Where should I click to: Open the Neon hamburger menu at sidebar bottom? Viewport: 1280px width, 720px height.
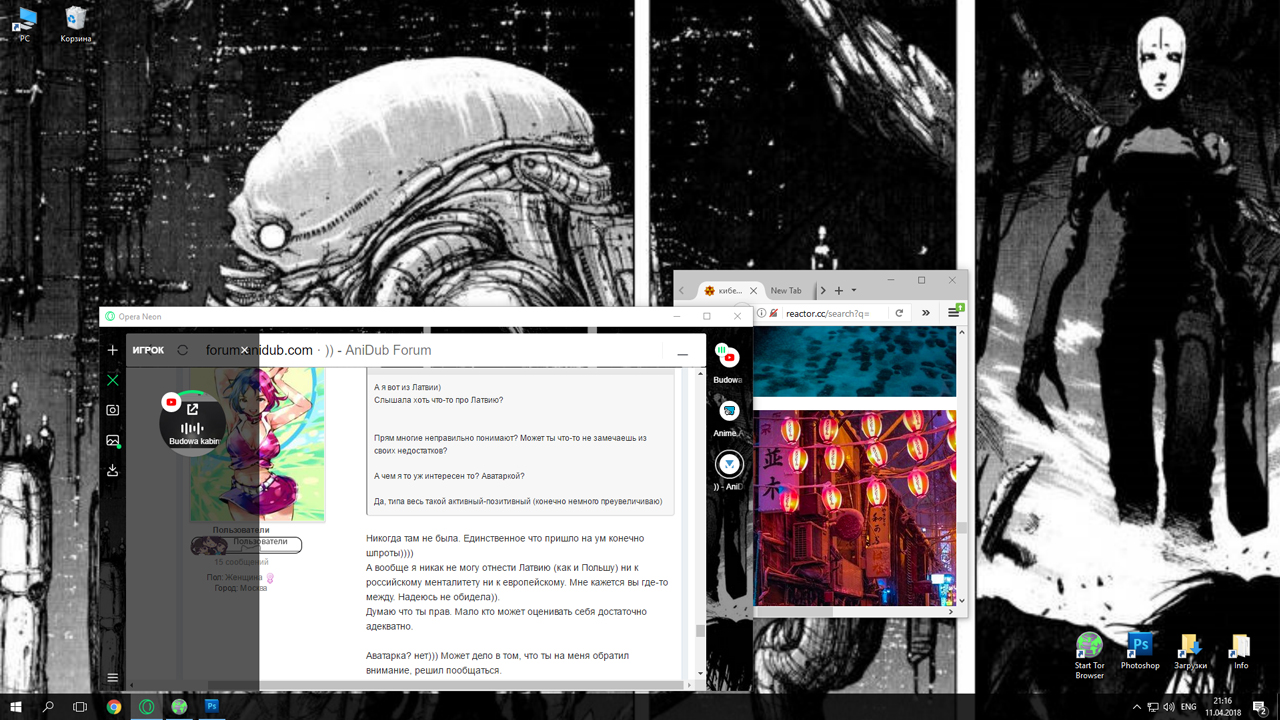113,678
